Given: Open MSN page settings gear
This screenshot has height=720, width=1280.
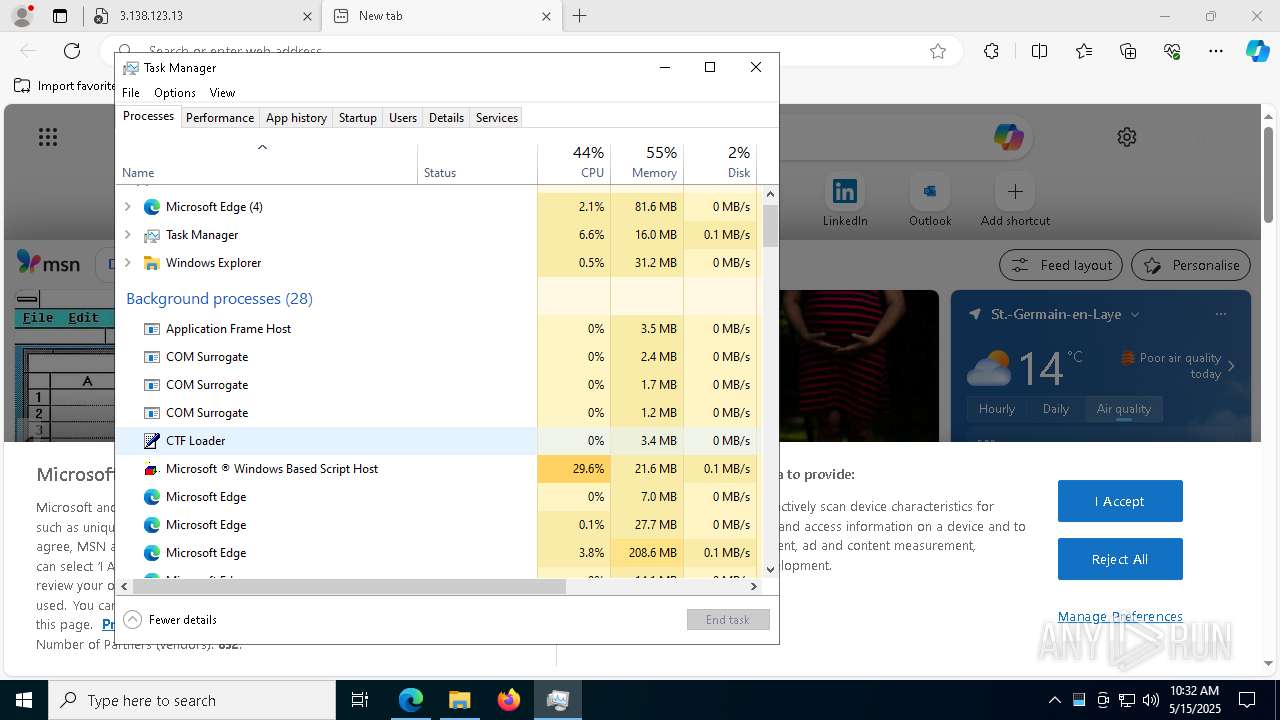Looking at the screenshot, I should [1127, 137].
